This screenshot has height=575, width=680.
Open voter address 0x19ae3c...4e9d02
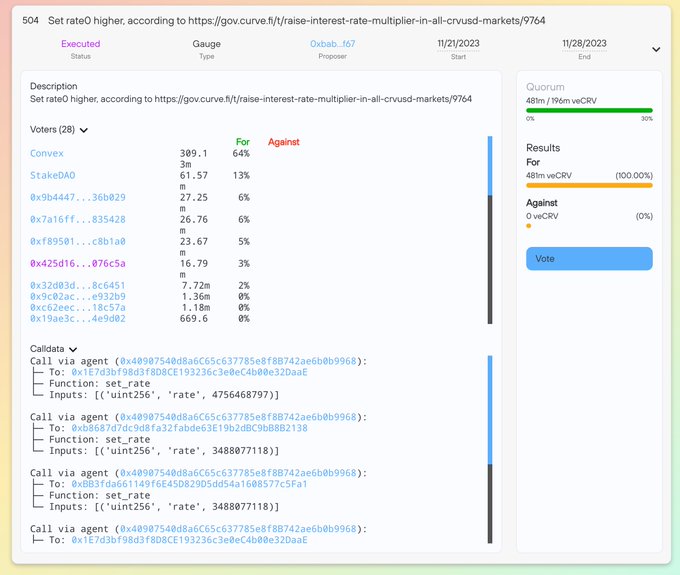click(x=78, y=319)
